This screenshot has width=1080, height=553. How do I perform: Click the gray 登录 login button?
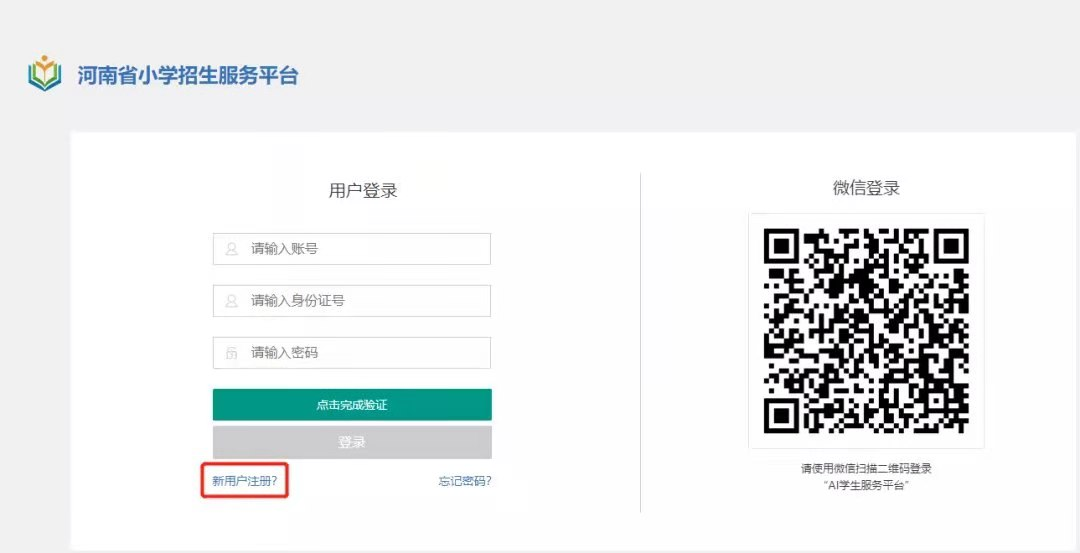[352, 442]
